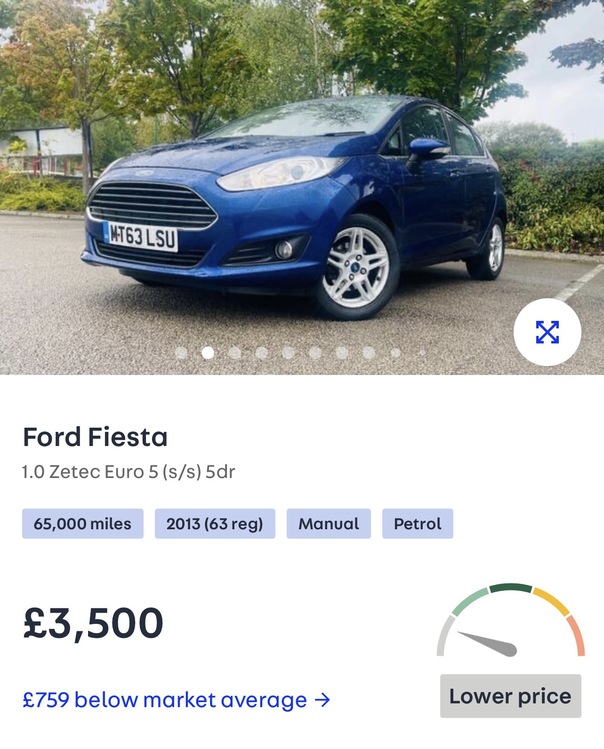The height and width of the screenshot is (749, 604).
Task: Go to the first carousel dot
Action: pos(181,353)
